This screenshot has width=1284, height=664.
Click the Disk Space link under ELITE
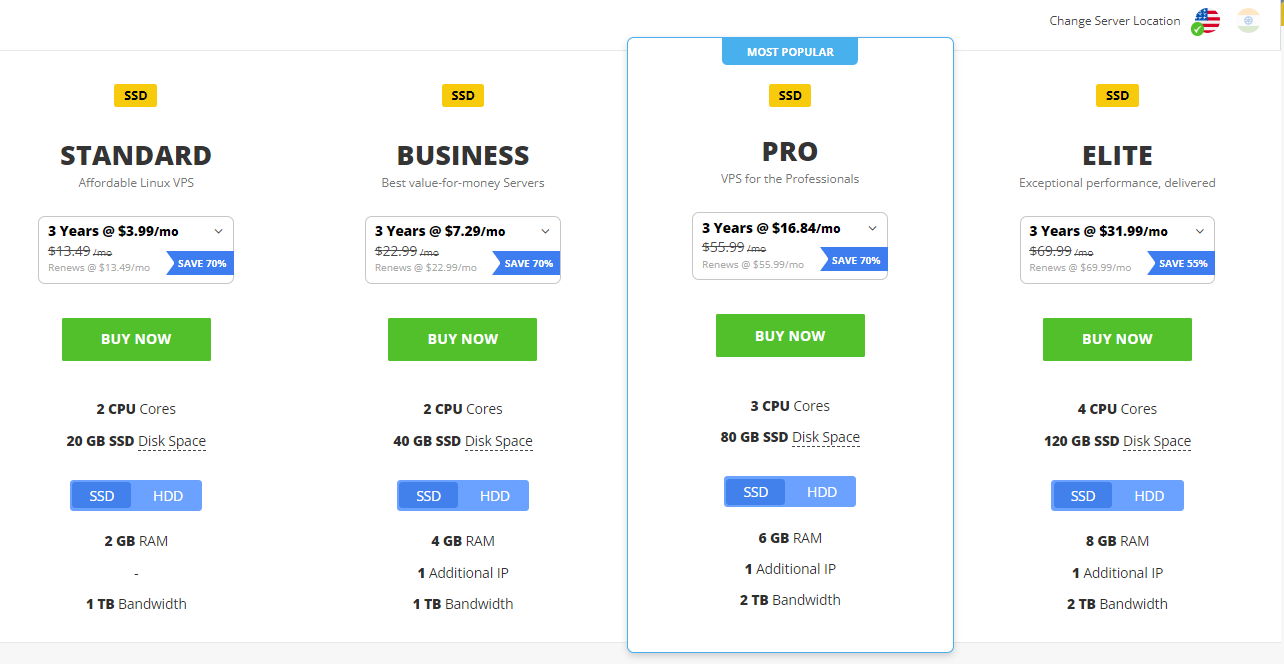pos(1157,441)
